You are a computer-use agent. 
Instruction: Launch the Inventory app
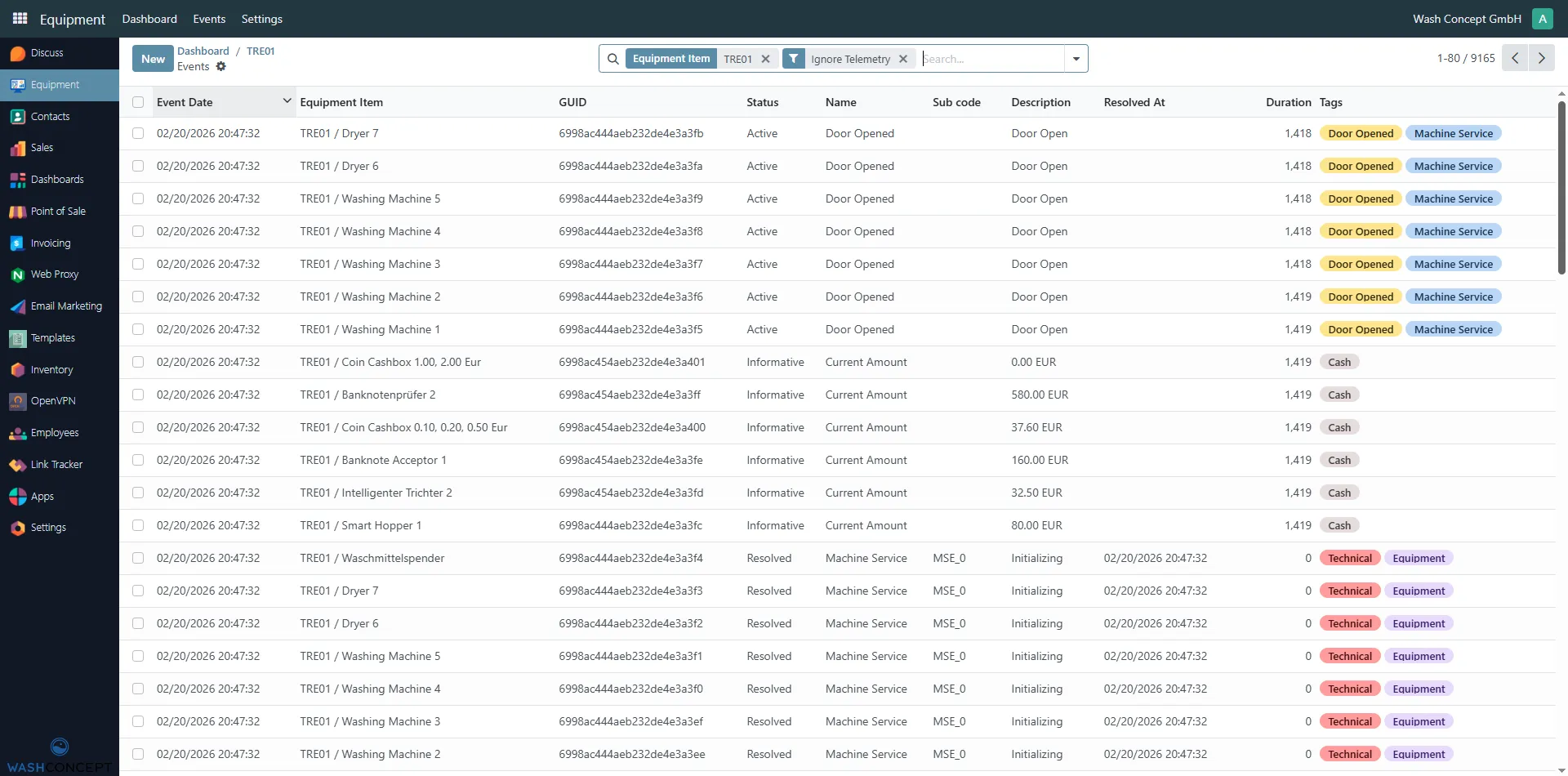[x=51, y=370]
